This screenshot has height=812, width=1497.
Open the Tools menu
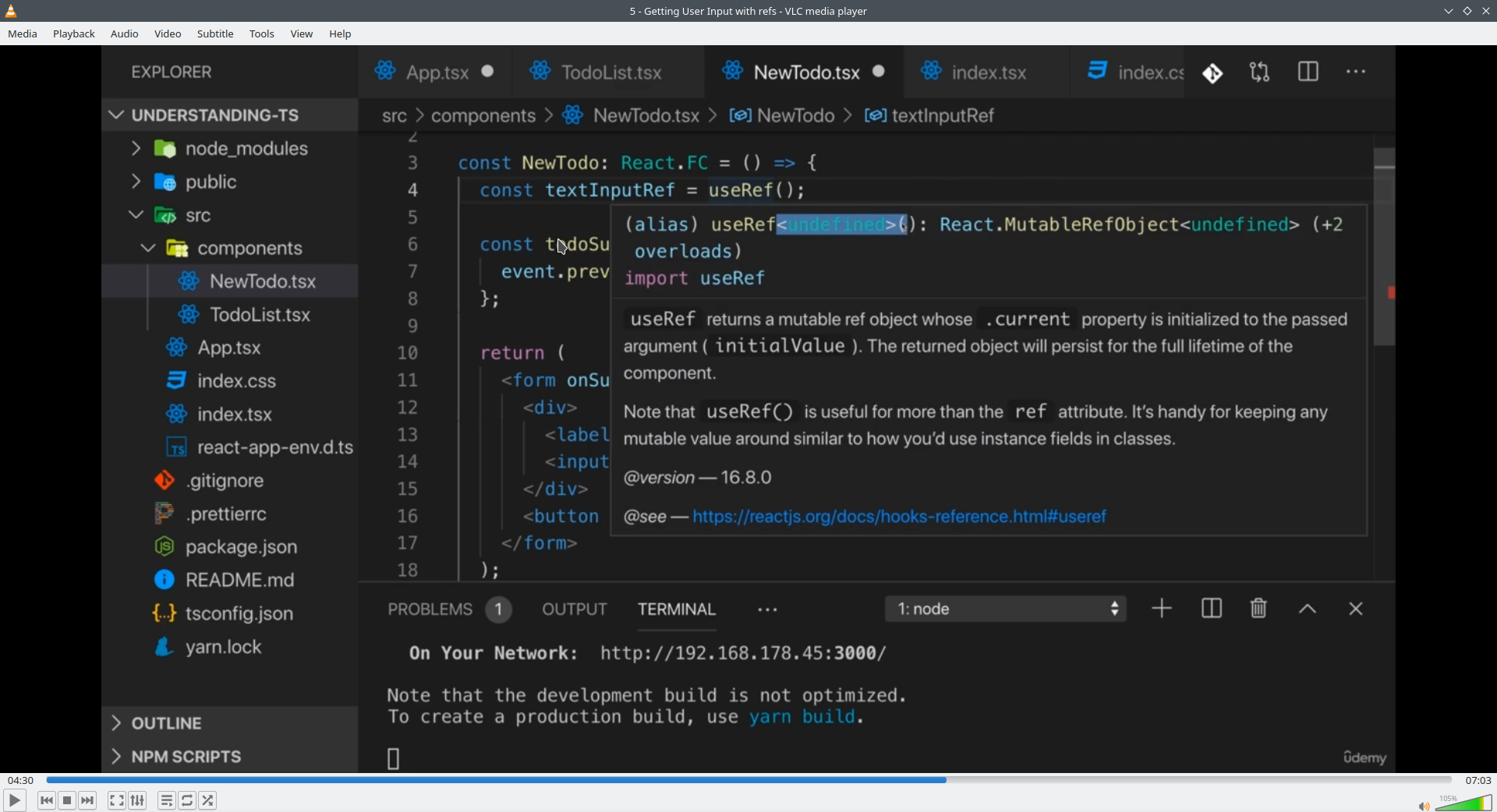[x=262, y=34]
